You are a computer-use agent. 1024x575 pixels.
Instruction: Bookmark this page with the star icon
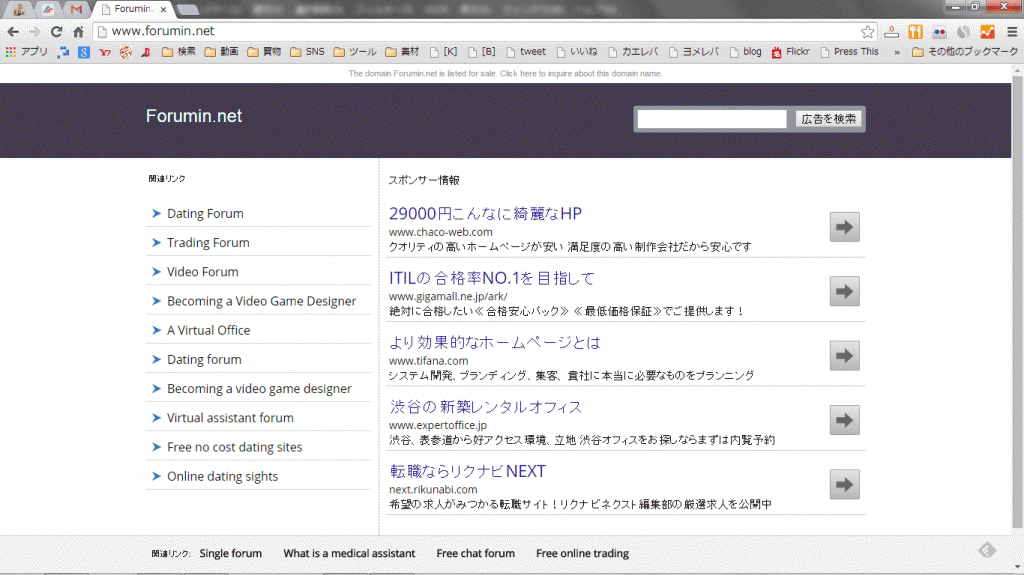(x=867, y=31)
